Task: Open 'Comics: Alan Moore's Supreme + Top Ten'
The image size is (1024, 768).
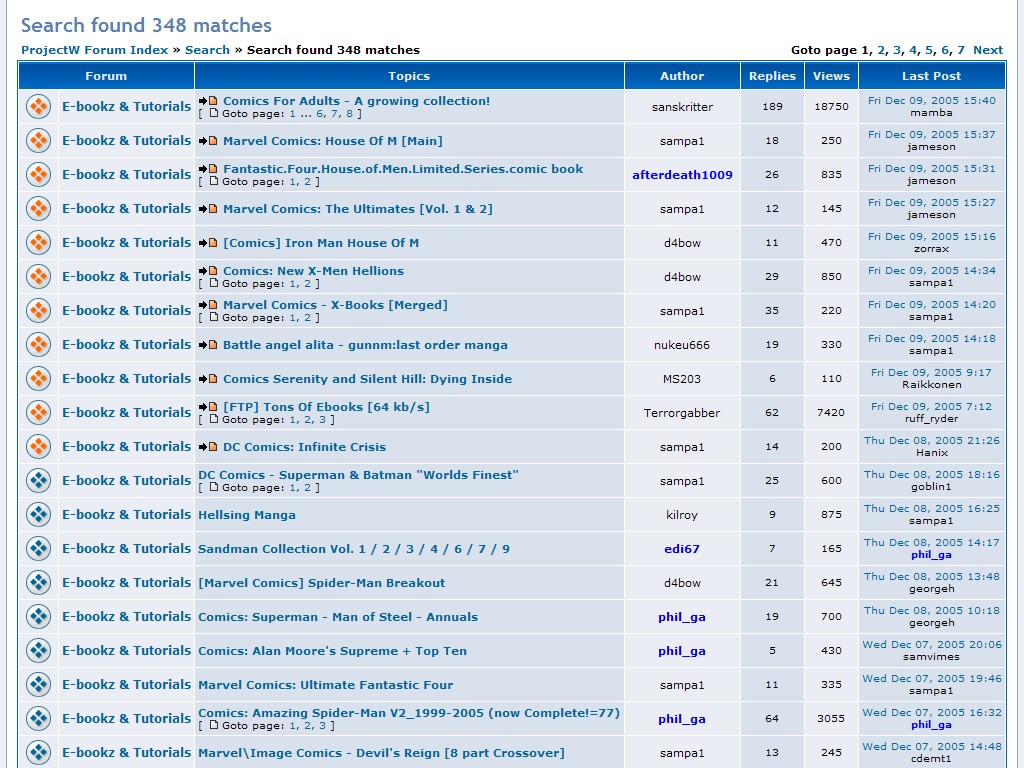Action: point(332,651)
